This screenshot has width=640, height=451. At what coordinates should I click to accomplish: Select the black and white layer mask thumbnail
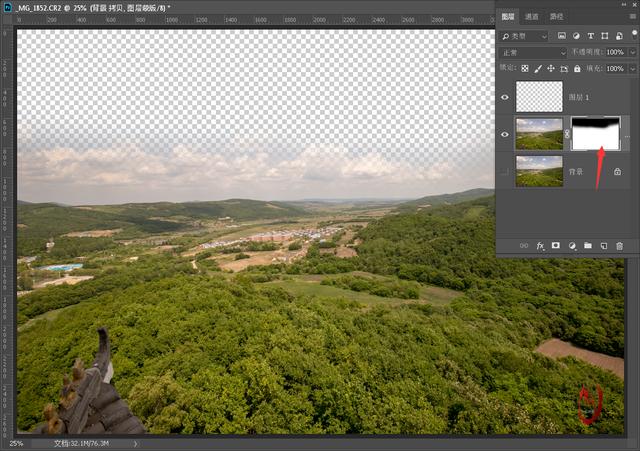595,133
